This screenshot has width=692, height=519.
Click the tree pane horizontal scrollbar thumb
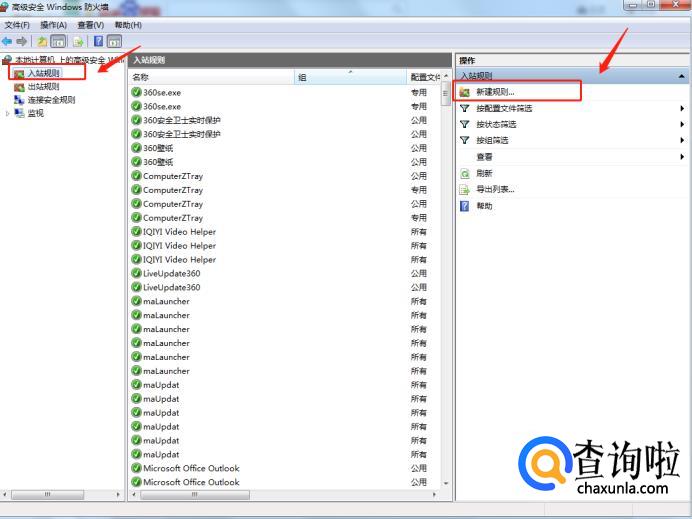coord(47,495)
